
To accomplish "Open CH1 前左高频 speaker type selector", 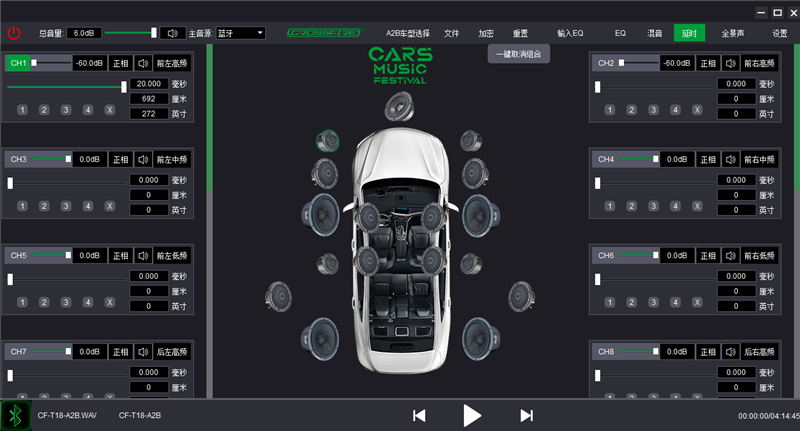I will [x=172, y=63].
